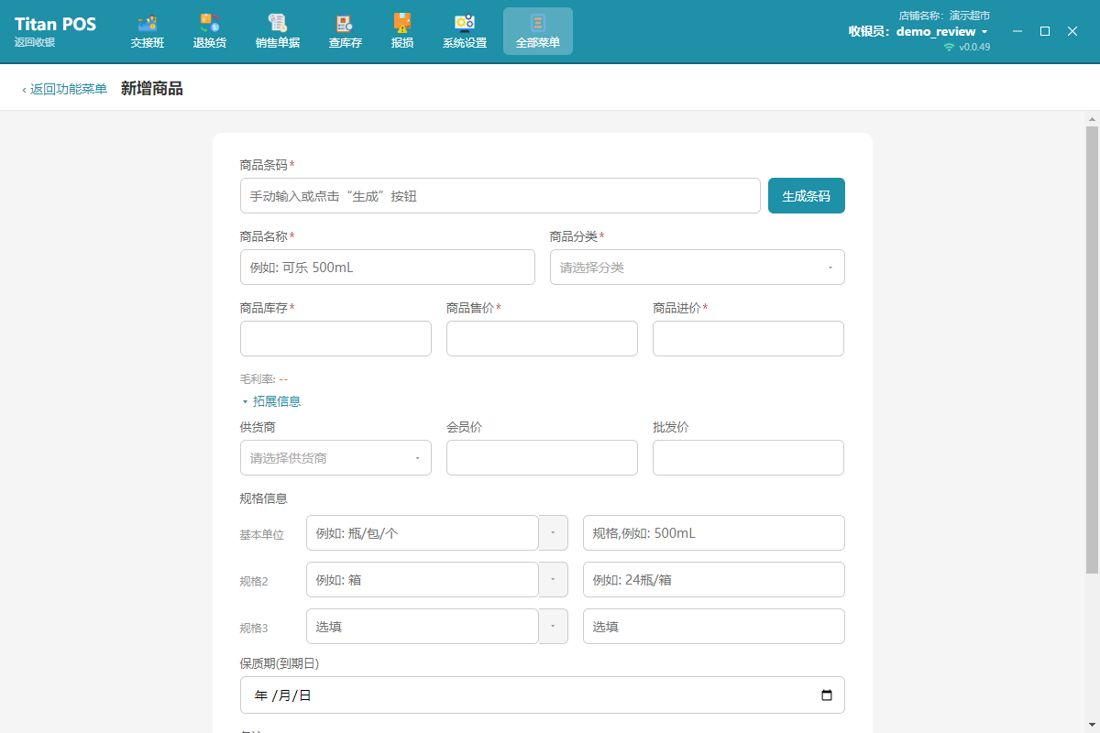Focus the 批发价 wholesale price field

pyautogui.click(x=749, y=458)
